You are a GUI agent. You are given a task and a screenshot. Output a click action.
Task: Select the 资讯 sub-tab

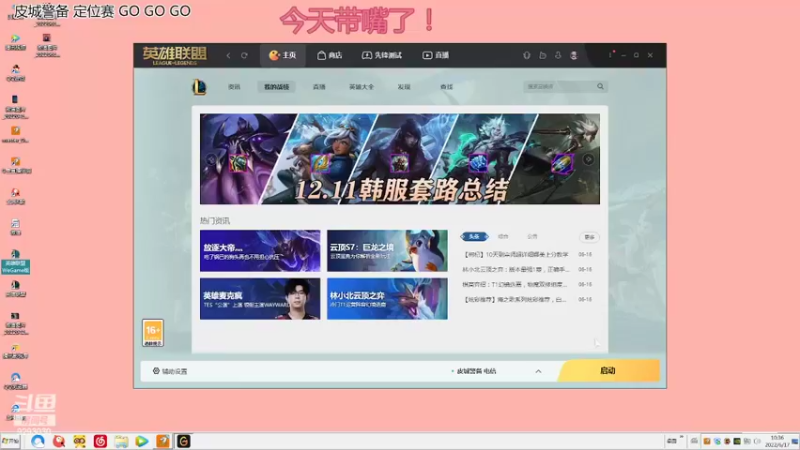tap(234, 87)
